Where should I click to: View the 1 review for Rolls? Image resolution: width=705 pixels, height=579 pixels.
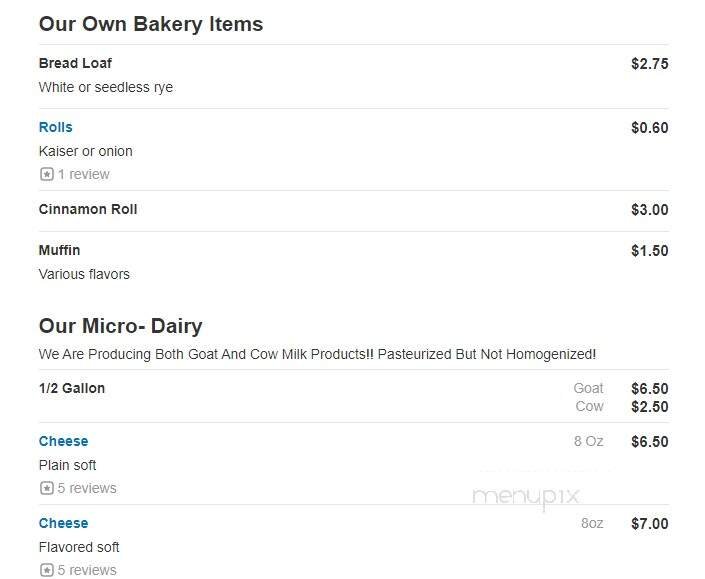[83, 174]
